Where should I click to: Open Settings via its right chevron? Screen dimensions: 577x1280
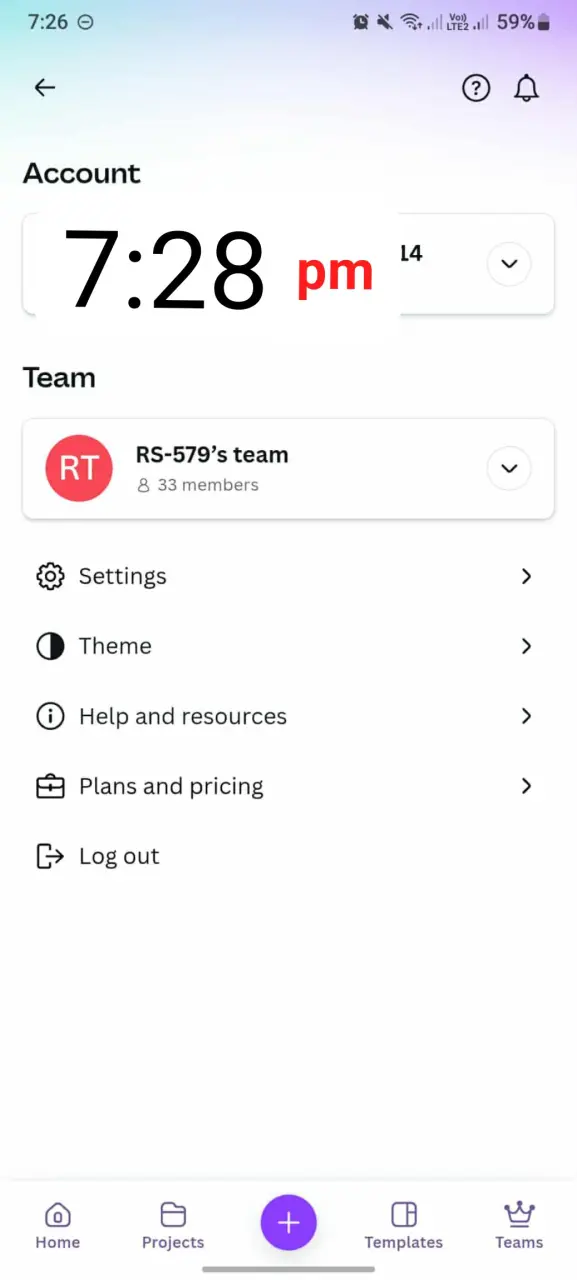(526, 576)
